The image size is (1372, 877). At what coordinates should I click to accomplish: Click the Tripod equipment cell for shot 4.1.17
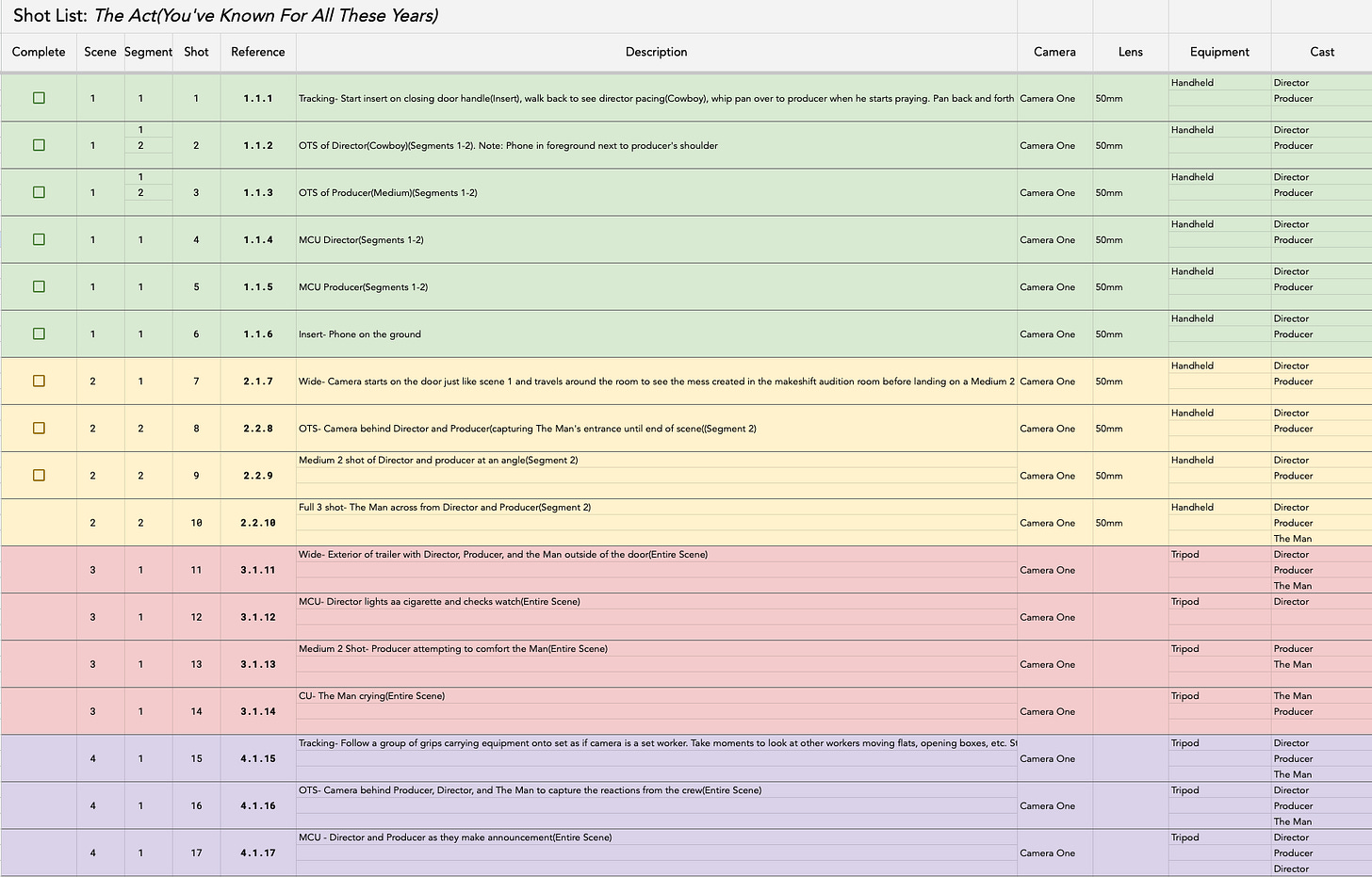click(x=1219, y=836)
